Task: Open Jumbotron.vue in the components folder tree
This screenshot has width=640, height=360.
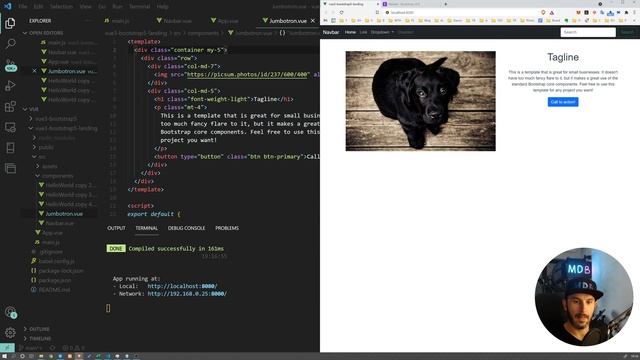Action: 60,213
